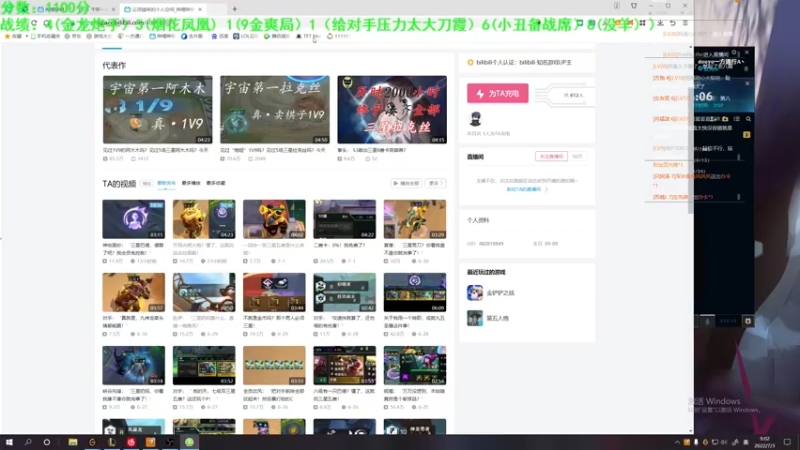Open the first video marked NEW, 03:11

(133, 219)
